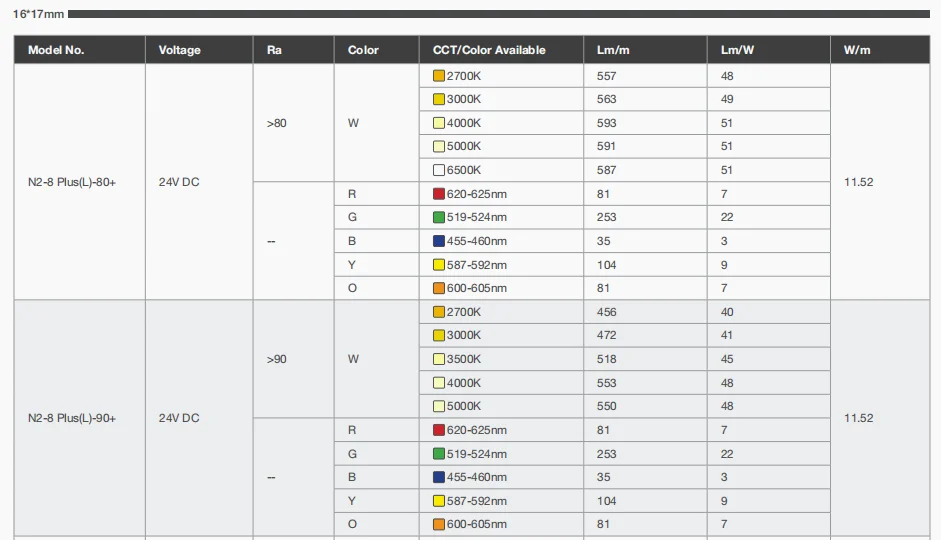Click blue 455-460nm swatch under the >80 section
Image resolution: width=941 pixels, height=540 pixels.
click(439, 241)
